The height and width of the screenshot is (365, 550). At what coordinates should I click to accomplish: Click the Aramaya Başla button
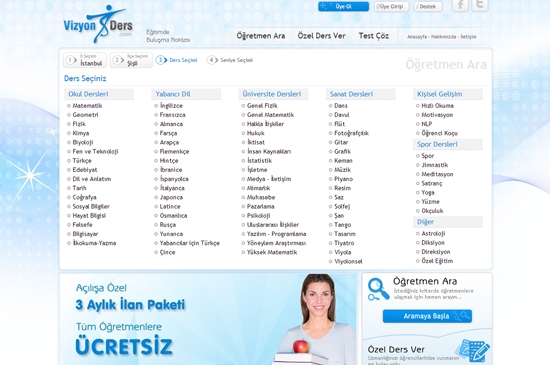coord(427,316)
